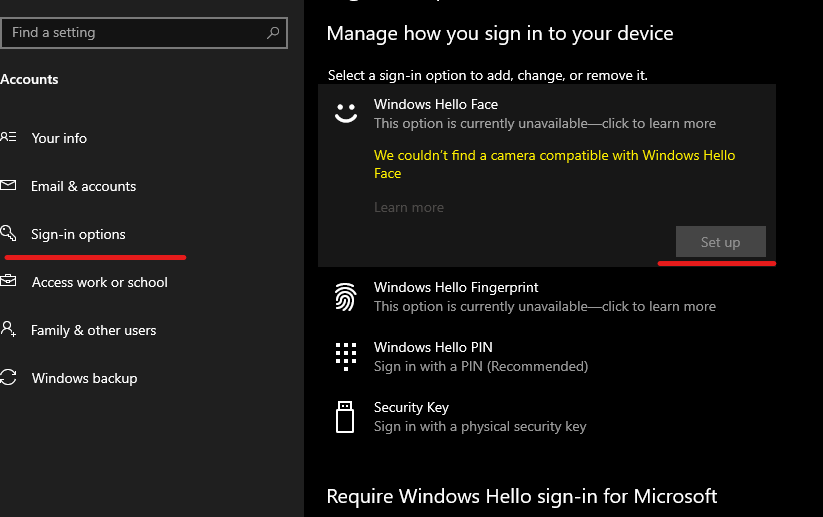Viewport: 823px width, 517px height.
Task: Click the Windows Hello Fingerprint icon
Action: click(346, 297)
